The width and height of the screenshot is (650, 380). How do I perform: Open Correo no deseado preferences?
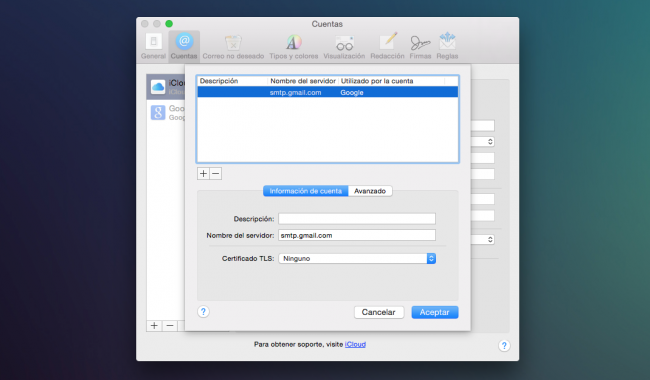click(233, 46)
